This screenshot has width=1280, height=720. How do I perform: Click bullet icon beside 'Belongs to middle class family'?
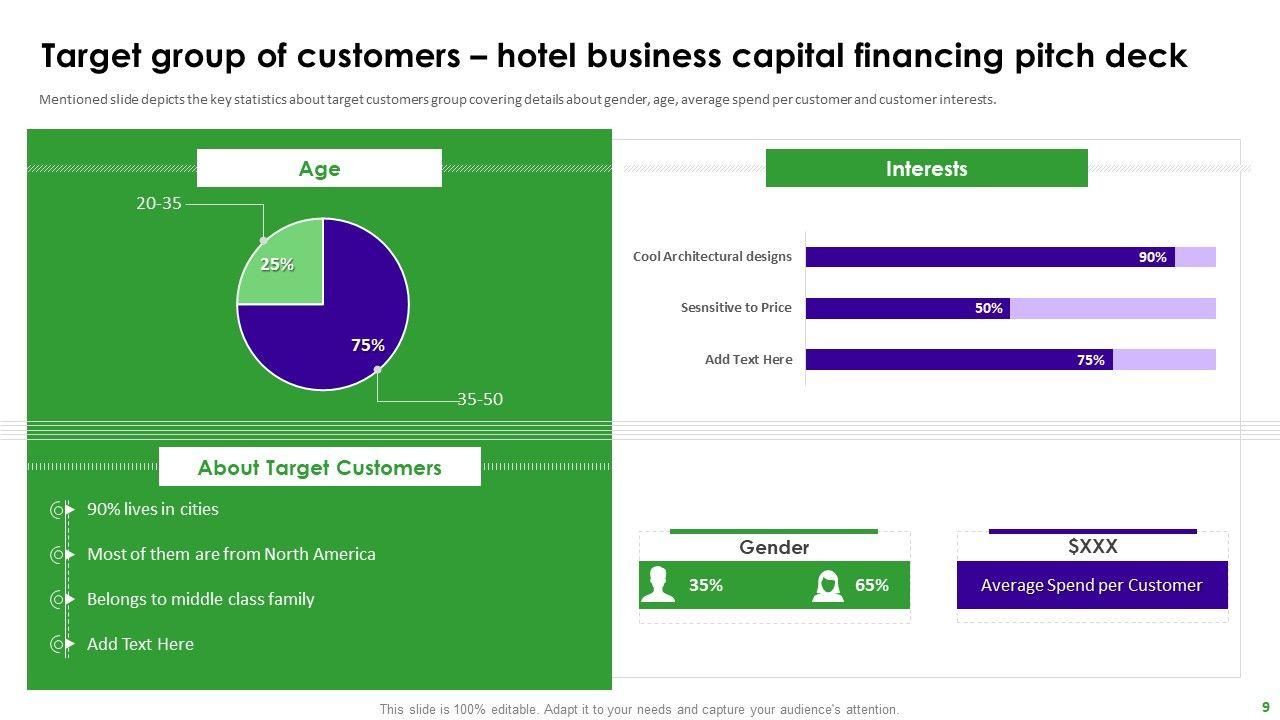point(58,600)
